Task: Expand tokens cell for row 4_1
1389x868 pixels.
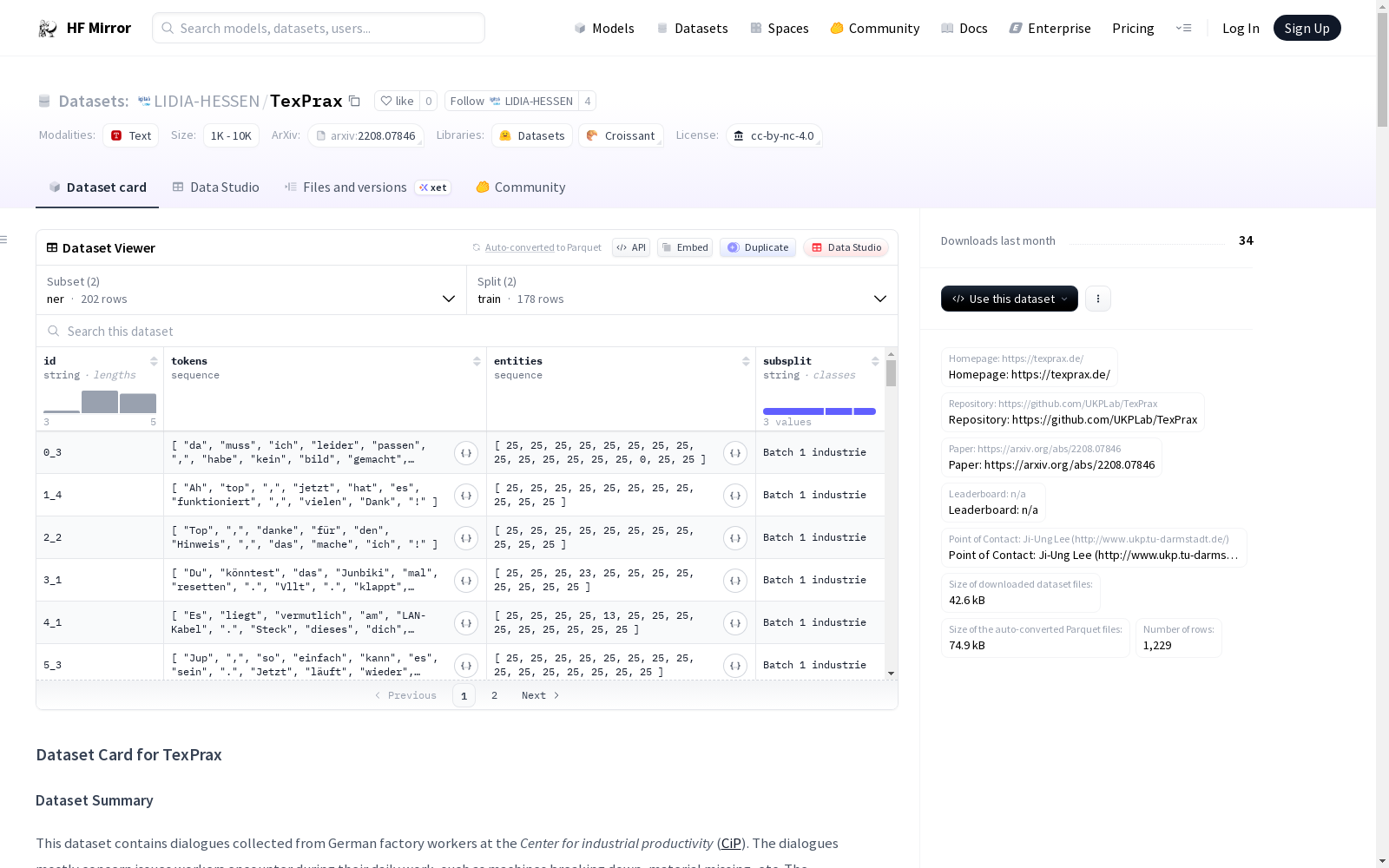Action: [466, 622]
